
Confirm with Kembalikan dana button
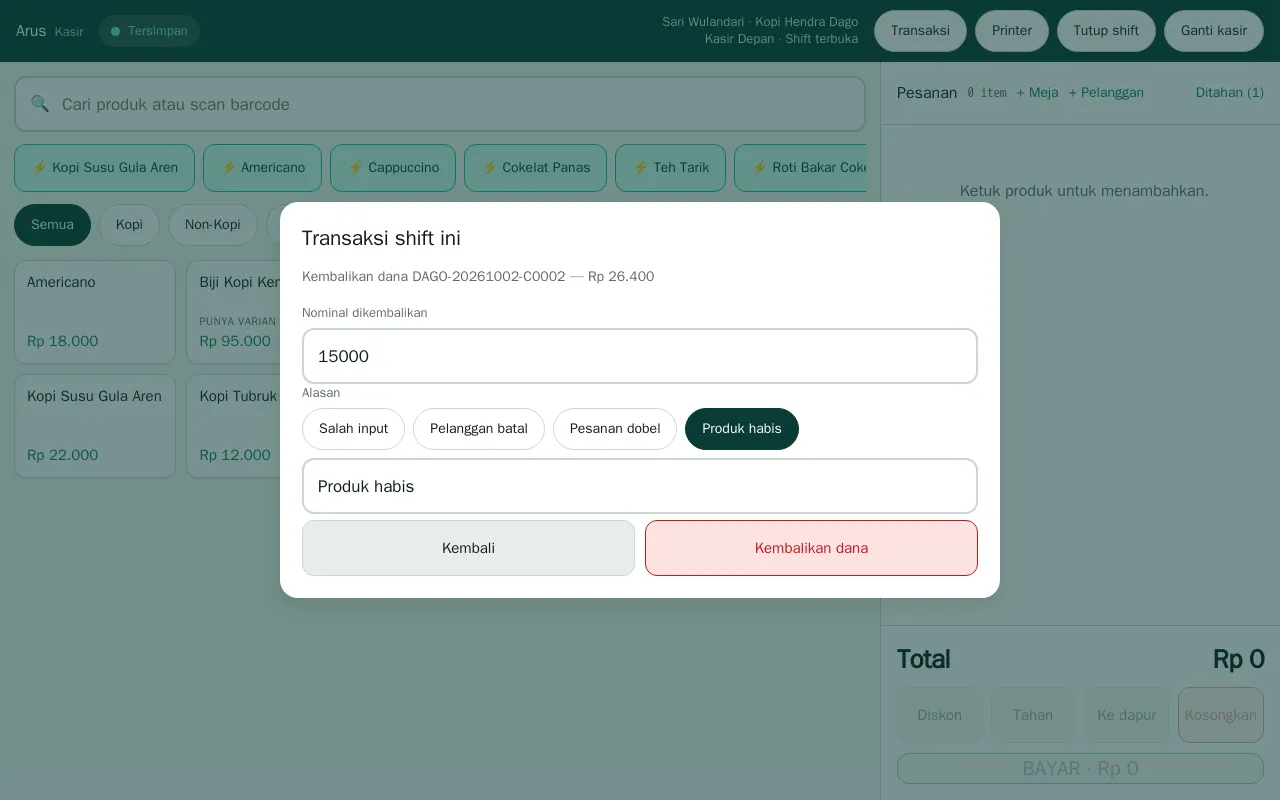(811, 548)
